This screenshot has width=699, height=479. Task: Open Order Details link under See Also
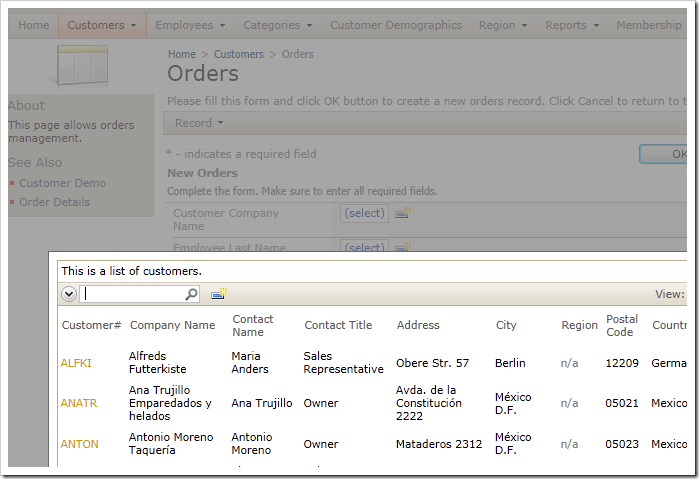click(x=54, y=202)
